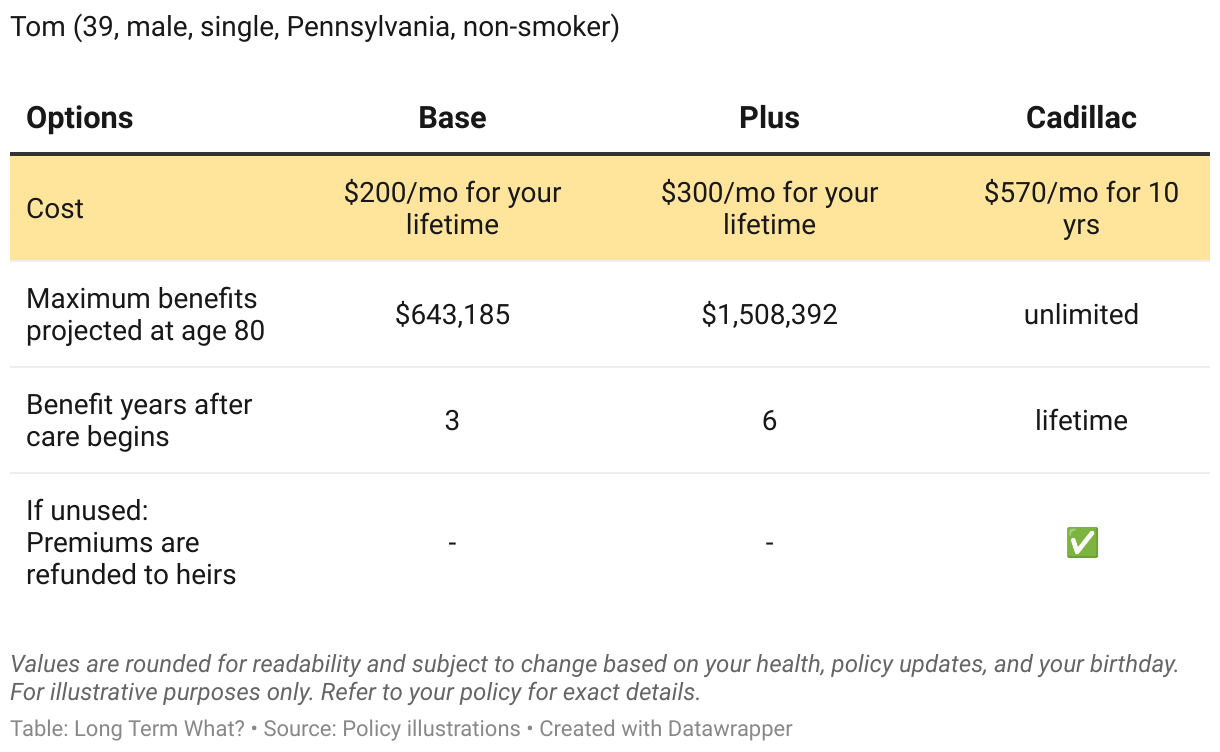Select the Base benefit years value 3
Image resolution: width=1220 pixels, height=752 pixels.
point(452,421)
